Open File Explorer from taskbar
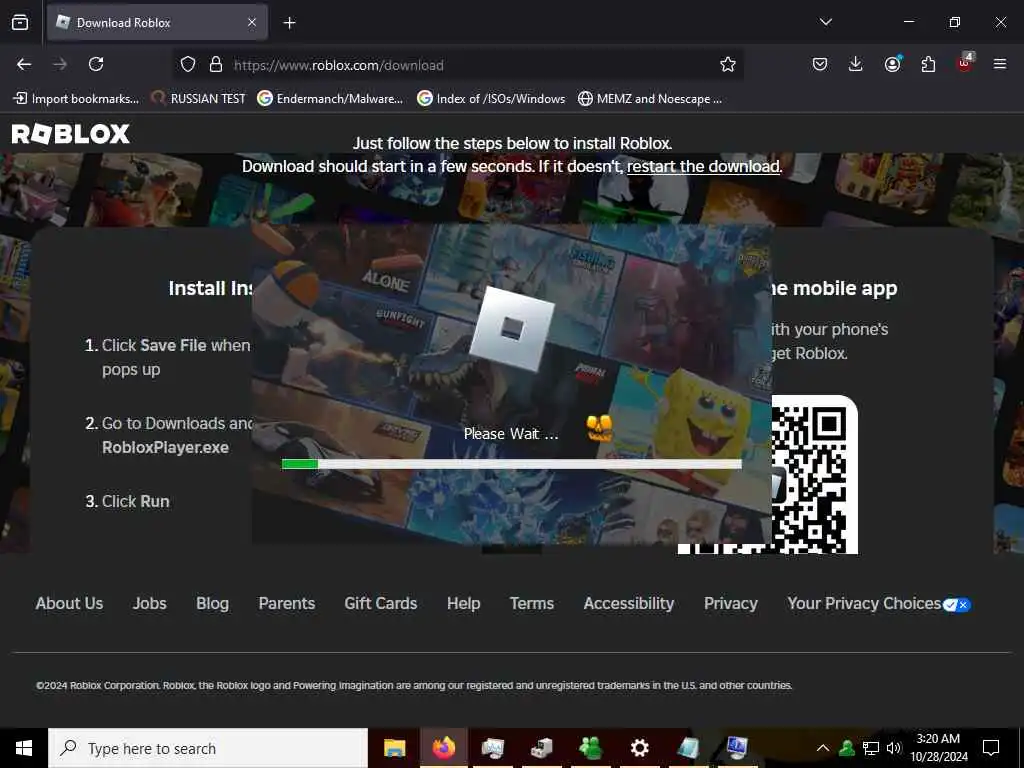Image resolution: width=1024 pixels, height=768 pixels. coord(394,748)
